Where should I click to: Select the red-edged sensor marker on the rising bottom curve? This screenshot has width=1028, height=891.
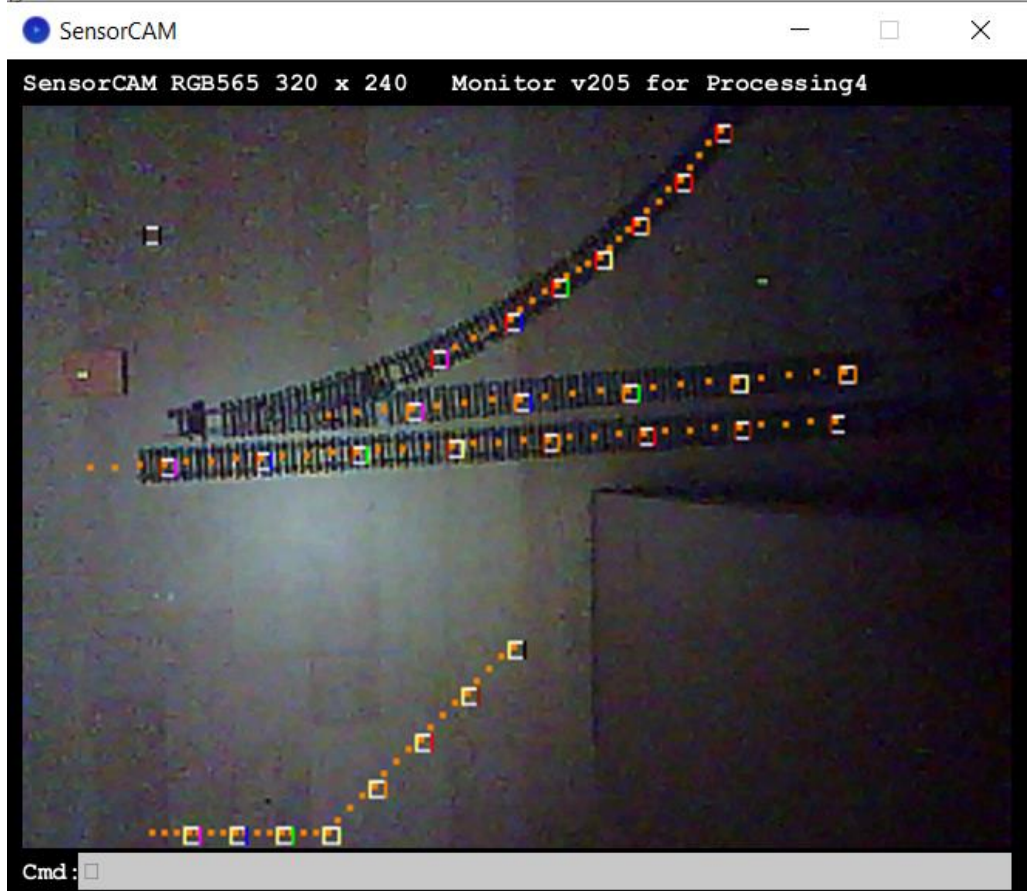pyautogui.click(x=423, y=742)
